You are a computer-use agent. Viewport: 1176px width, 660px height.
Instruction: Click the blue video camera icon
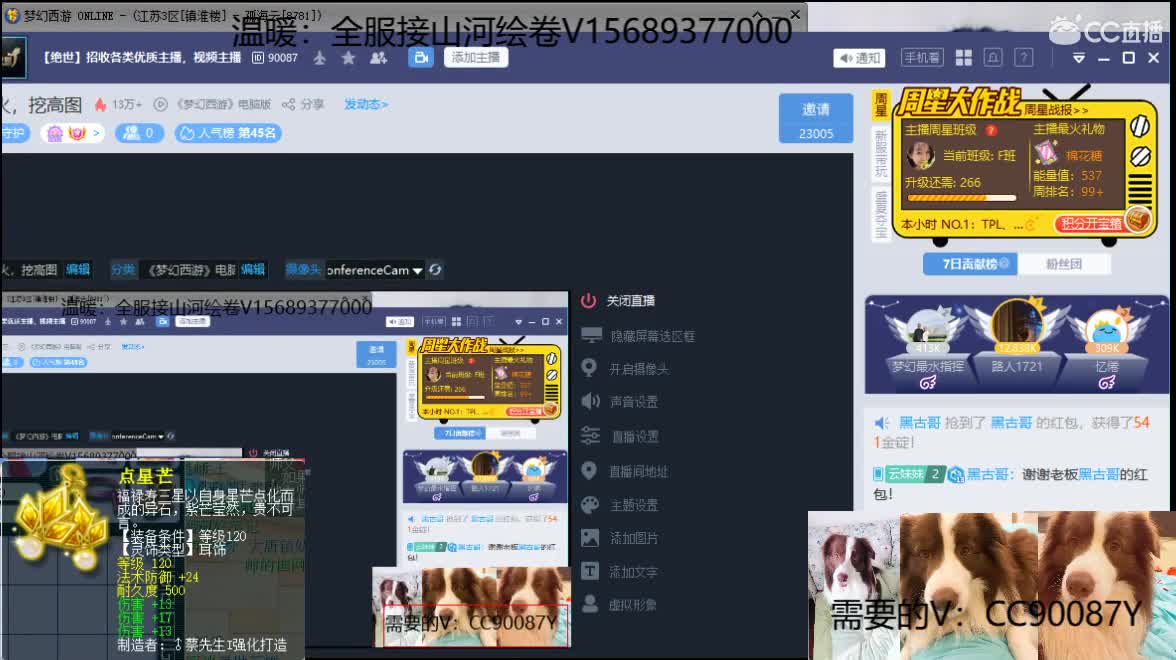(x=421, y=58)
